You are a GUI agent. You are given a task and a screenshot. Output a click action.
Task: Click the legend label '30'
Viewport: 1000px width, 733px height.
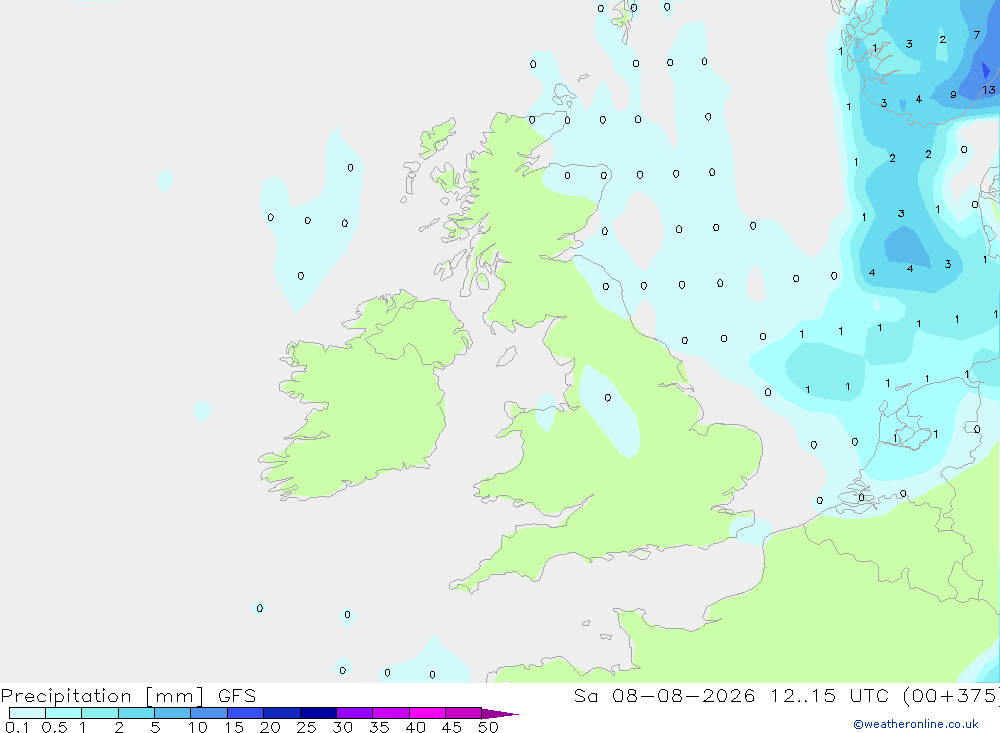click(x=343, y=727)
